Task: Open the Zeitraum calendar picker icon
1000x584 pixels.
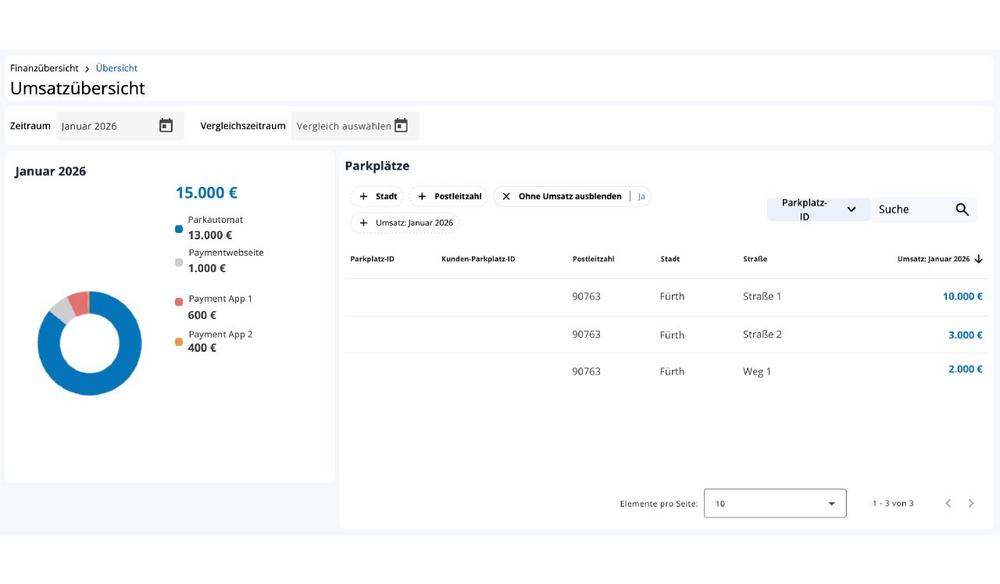Action: [166, 126]
